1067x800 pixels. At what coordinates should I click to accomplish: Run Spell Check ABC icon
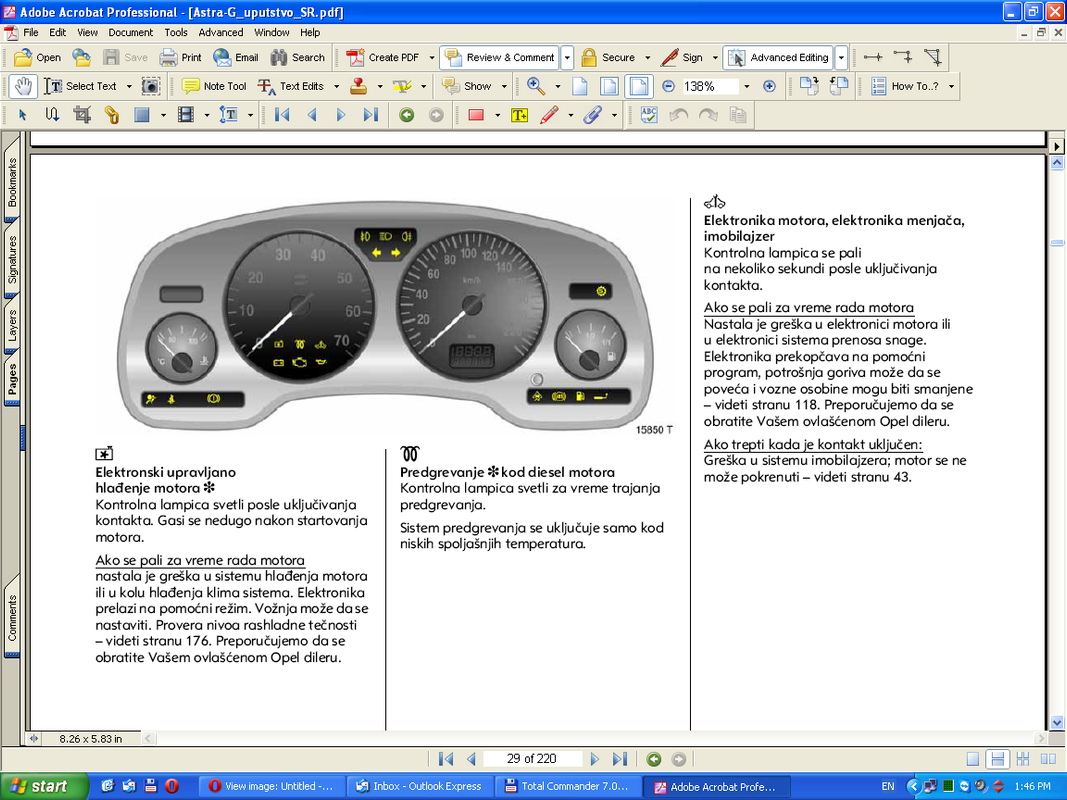click(x=649, y=115)
